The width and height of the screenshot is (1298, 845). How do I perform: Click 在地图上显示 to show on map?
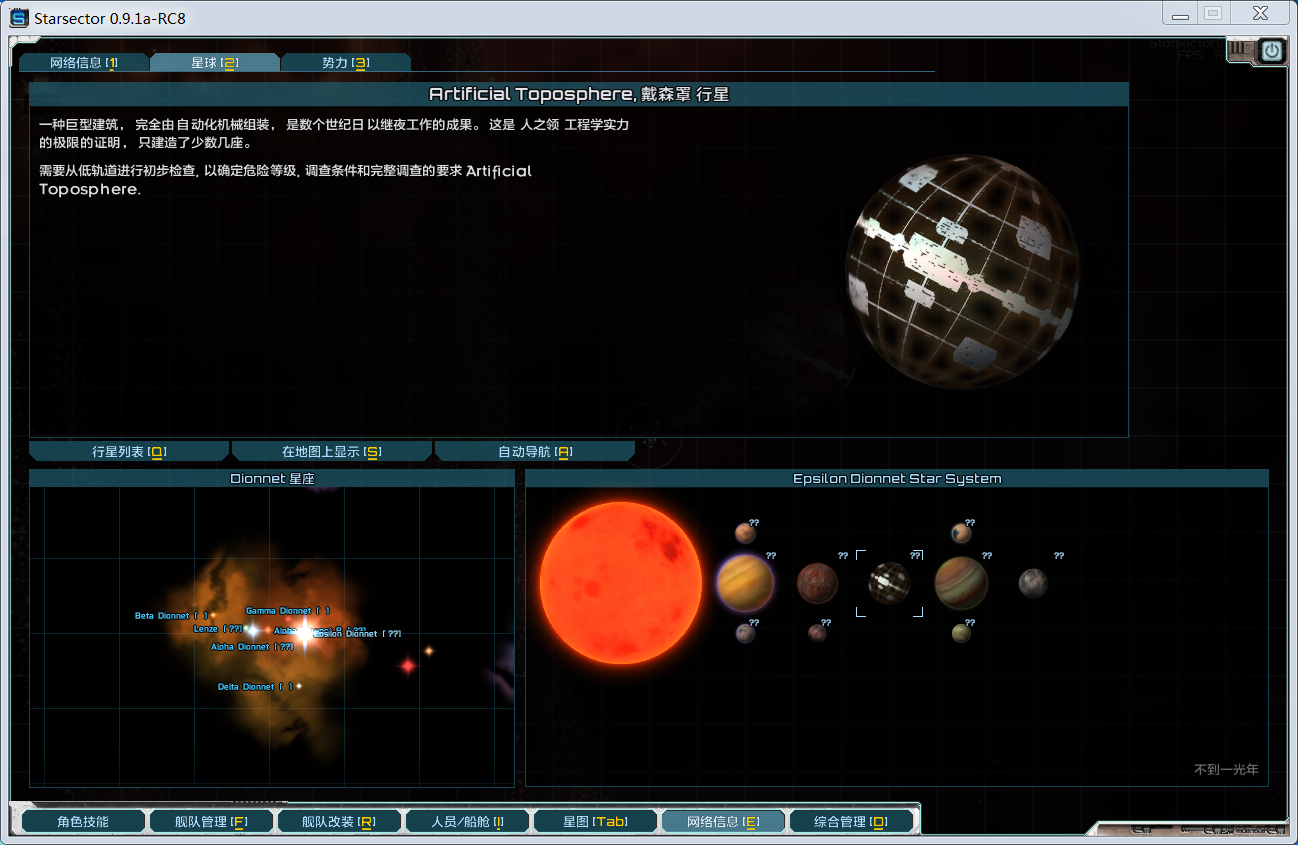click(x=331, y=452)
